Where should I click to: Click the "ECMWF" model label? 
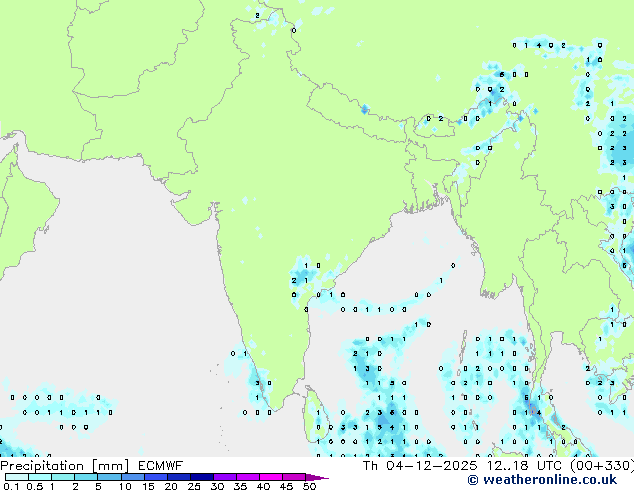[x=161, y=466]
